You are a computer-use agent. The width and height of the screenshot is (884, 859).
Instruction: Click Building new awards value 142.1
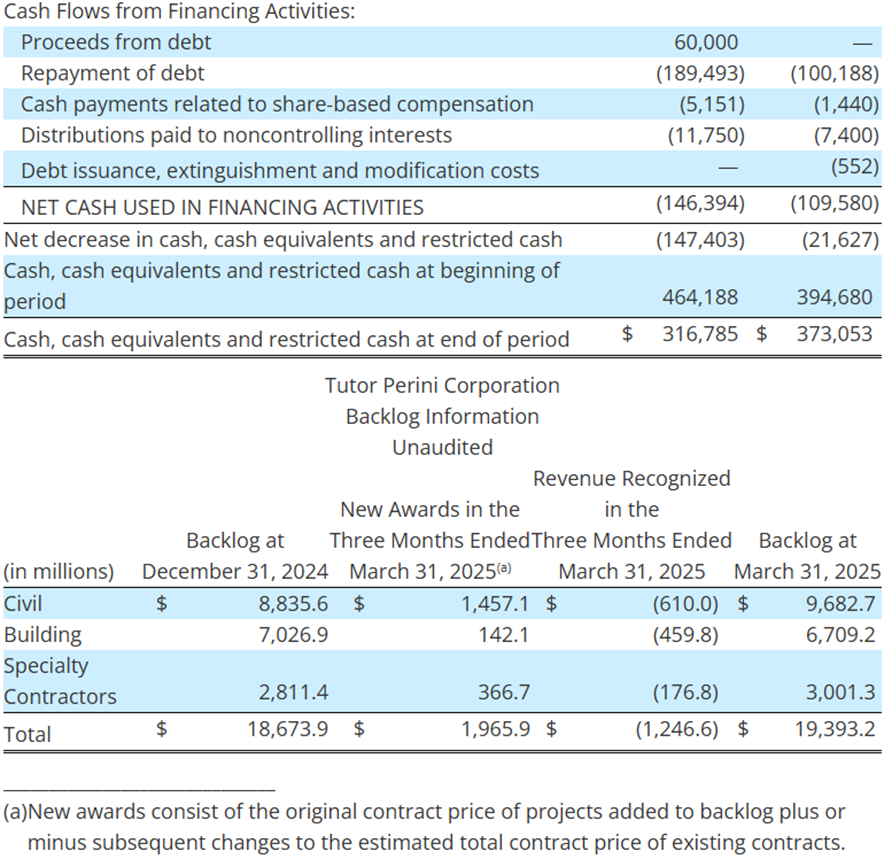[x=503, y=635]
